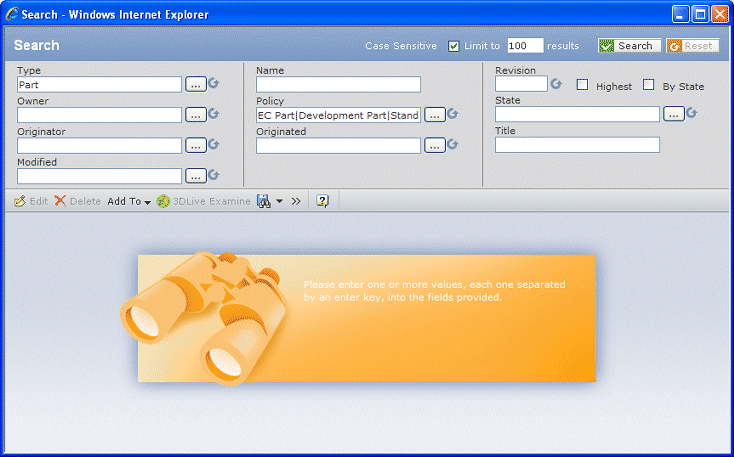This screenshot has width=734, height=457.
Task: Click into the Title input field
Action: [577, 145]
